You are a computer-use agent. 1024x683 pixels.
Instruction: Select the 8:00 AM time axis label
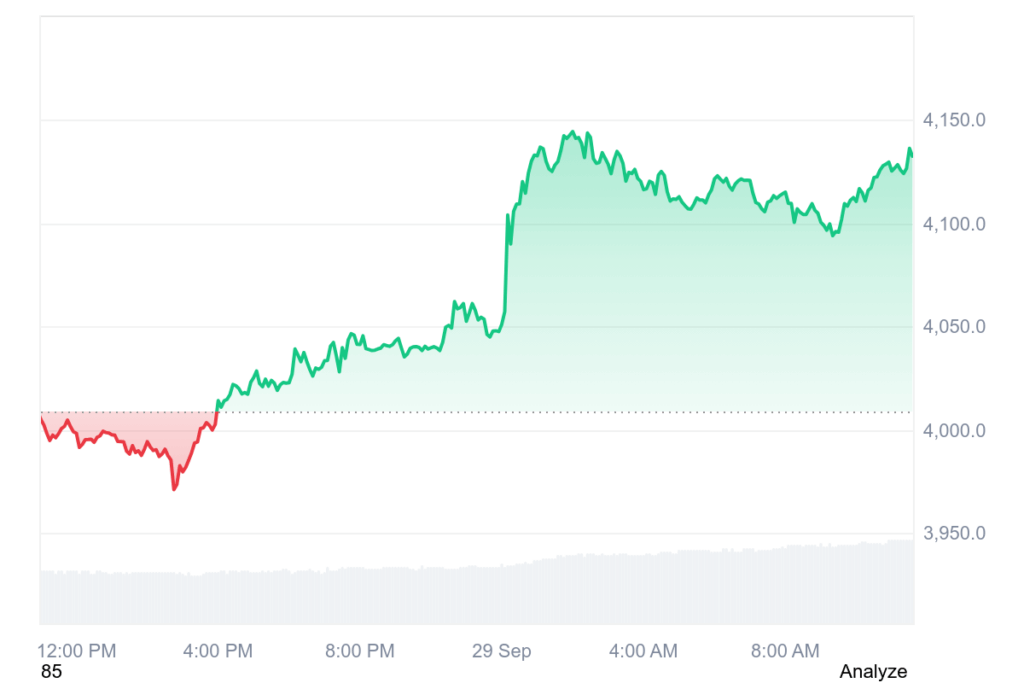[x=784, y=651]
